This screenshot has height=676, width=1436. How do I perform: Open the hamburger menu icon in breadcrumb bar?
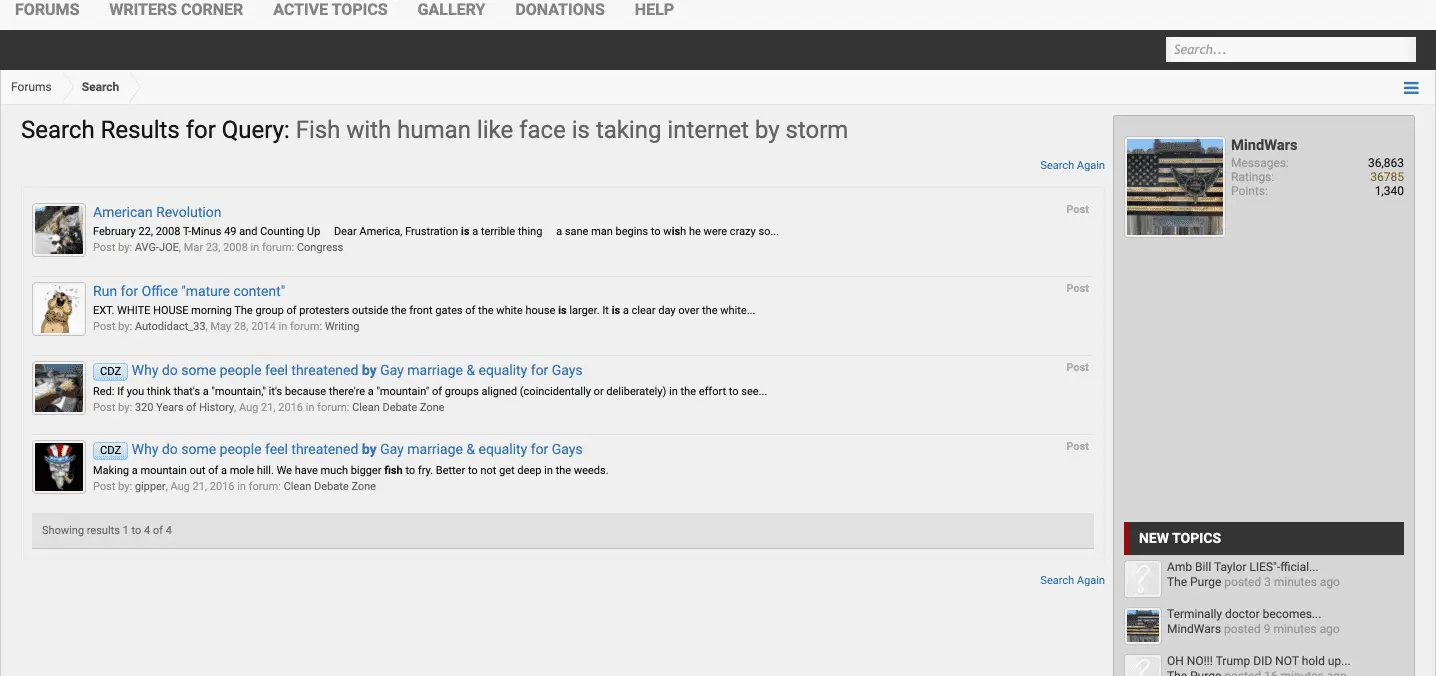pyautogui.click(x=1411, y=88)
